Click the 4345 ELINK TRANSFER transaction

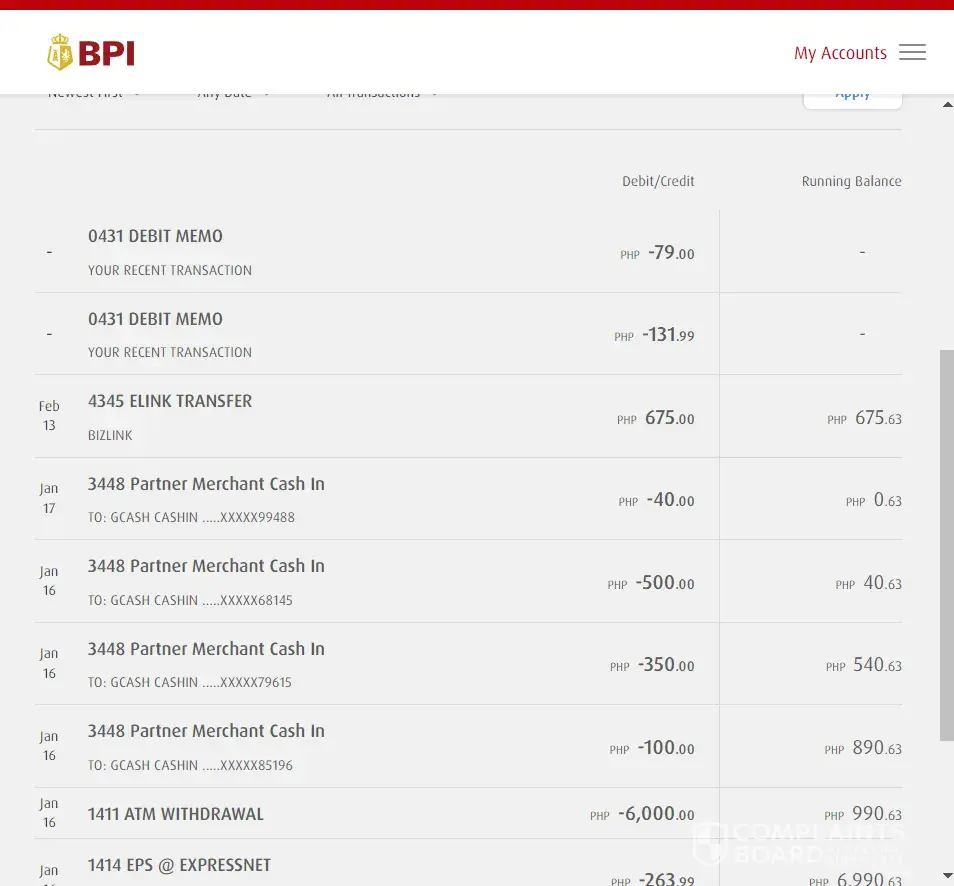[170, 401]
